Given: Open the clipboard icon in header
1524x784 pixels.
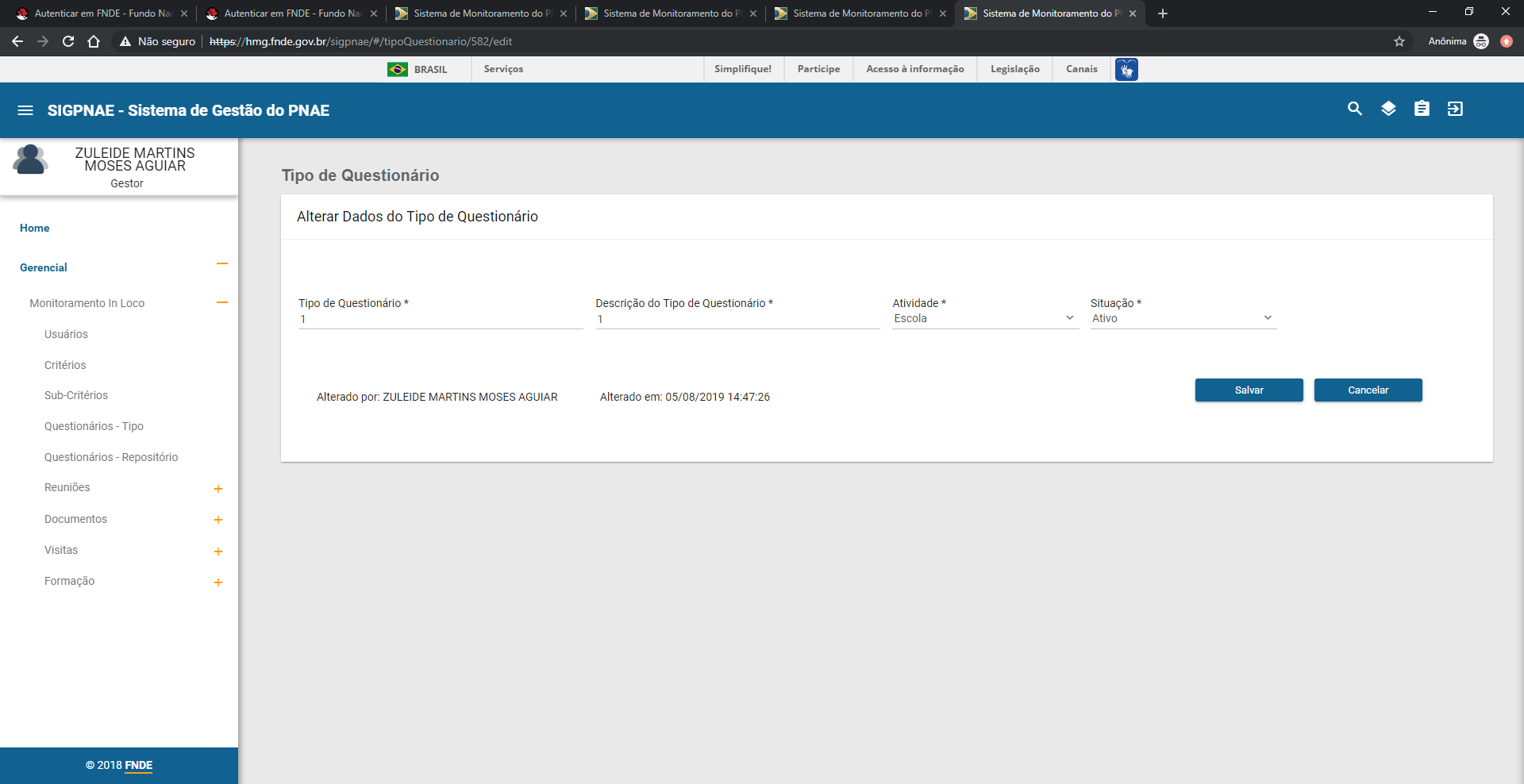Looking at the screenshot, I should (x=1421, y=109).
